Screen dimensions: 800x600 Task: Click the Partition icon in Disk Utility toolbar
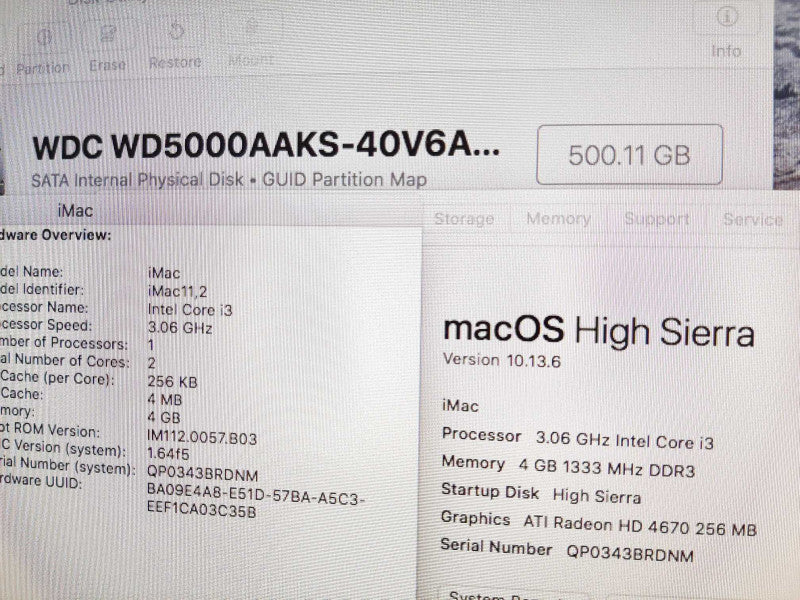point(43,37)
